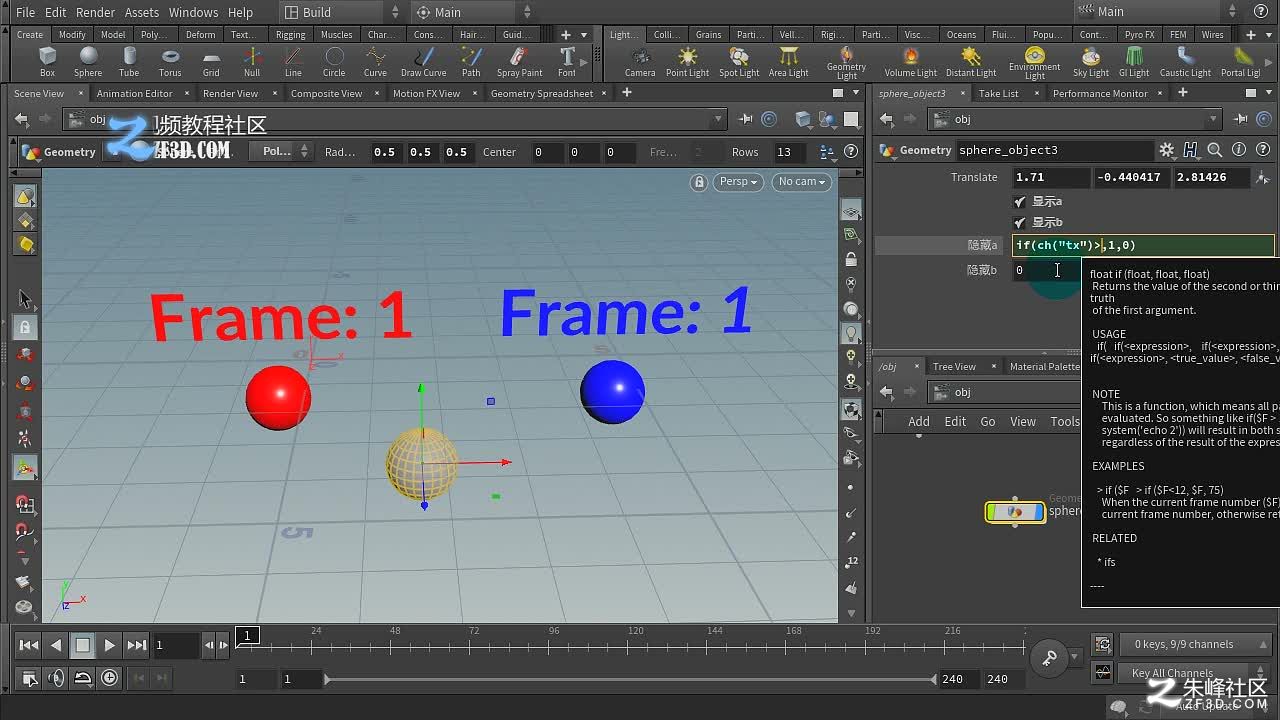Add a Distant Light
Image resolution: width=1280 pixels, height=720 pixels.
(971, 62)
